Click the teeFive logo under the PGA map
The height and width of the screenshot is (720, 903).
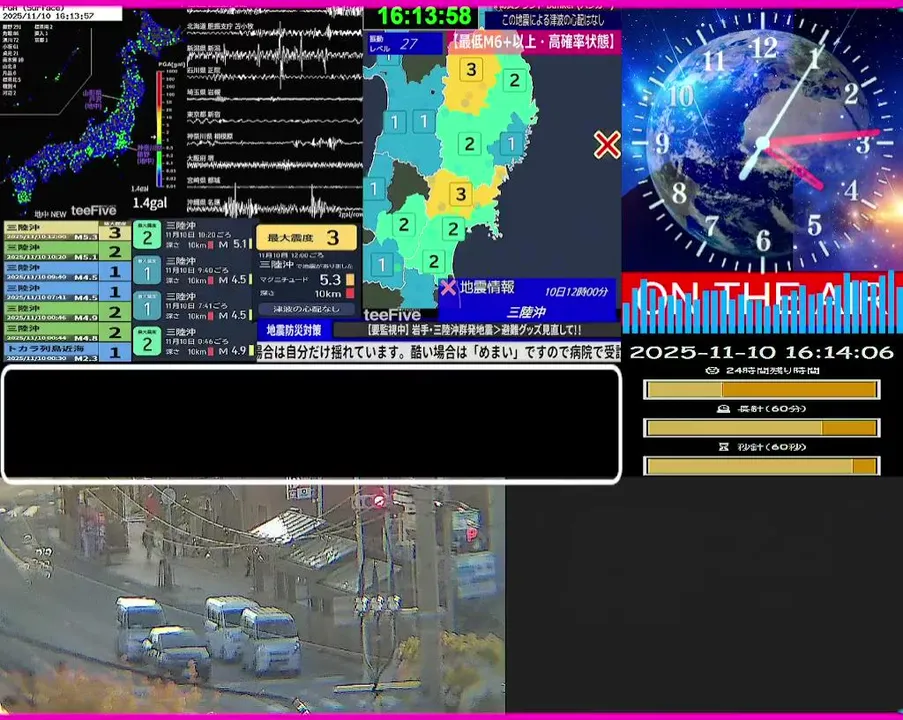93,210
